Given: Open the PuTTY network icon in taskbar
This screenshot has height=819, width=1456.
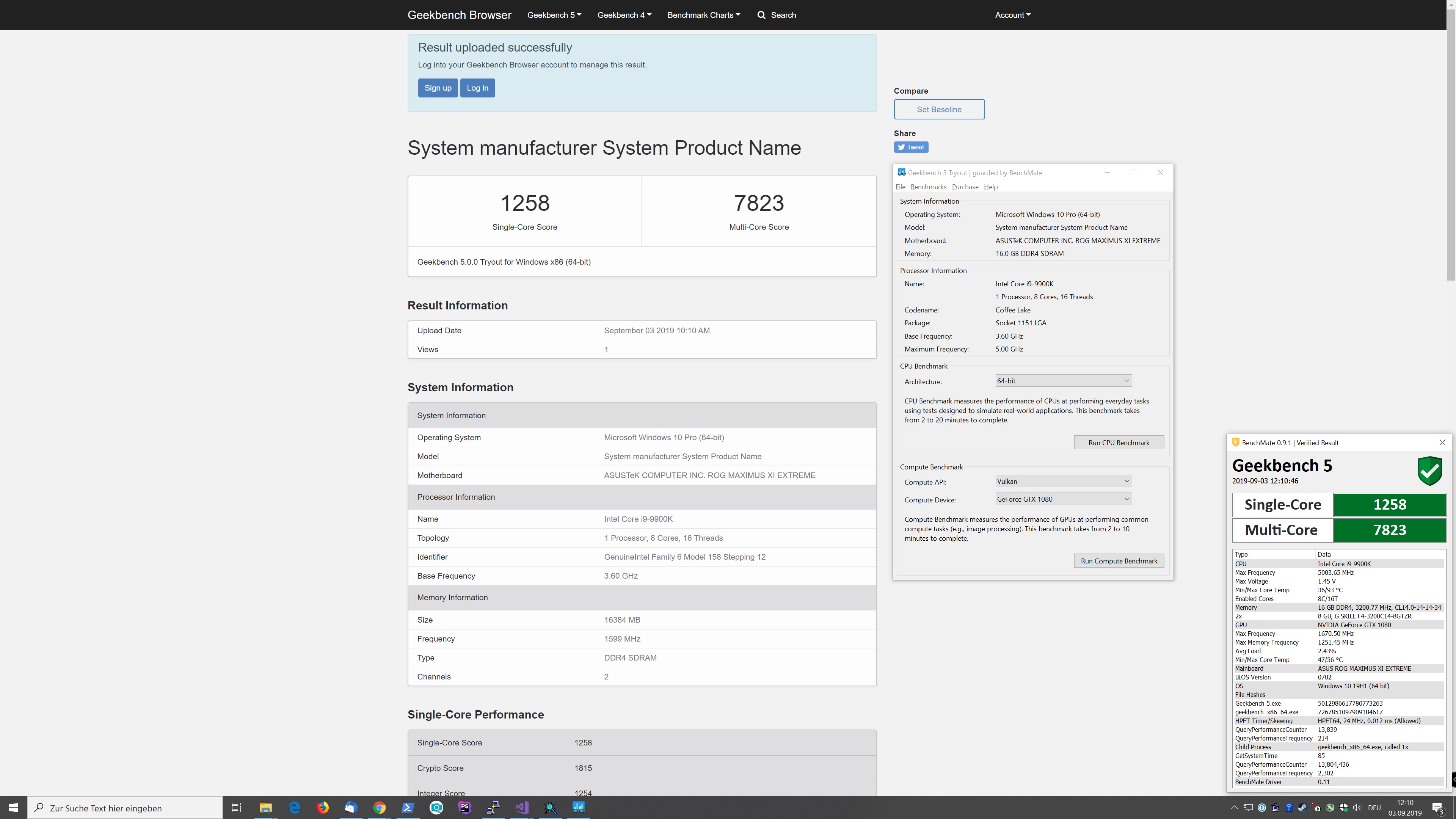Looking at the screenshot, I should click(493, 808).
